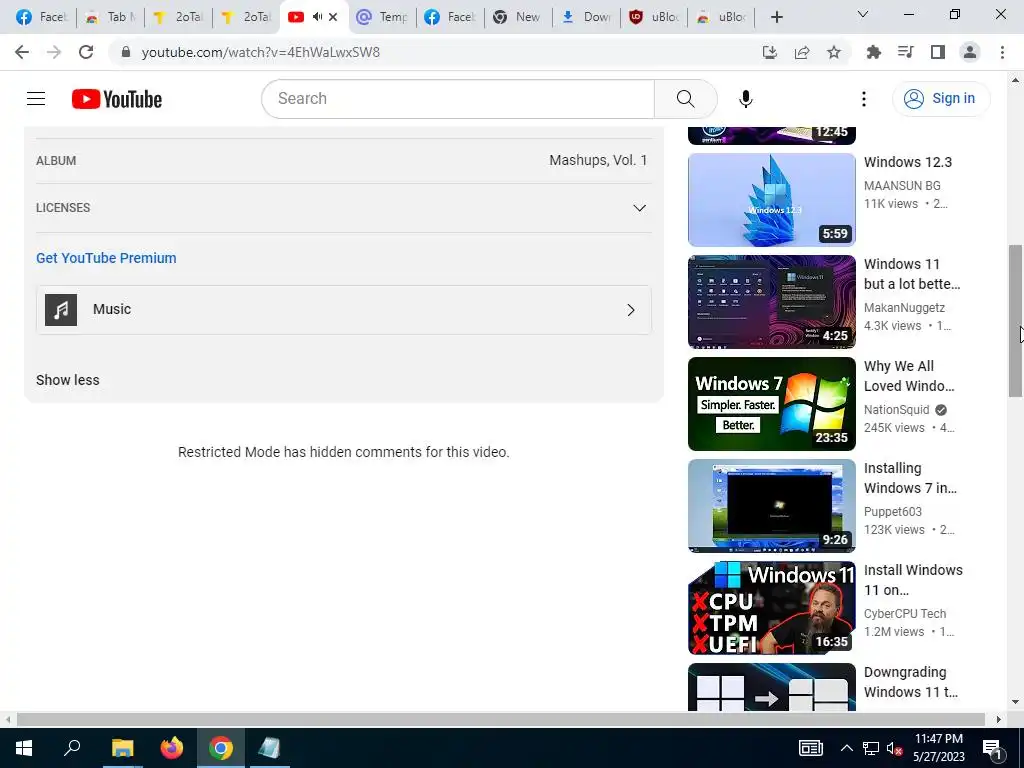Image resolution: width=1024 pixels, height=768 pixels.
Task: Select the URL in the address bar
Action: (x=261, y=52)
